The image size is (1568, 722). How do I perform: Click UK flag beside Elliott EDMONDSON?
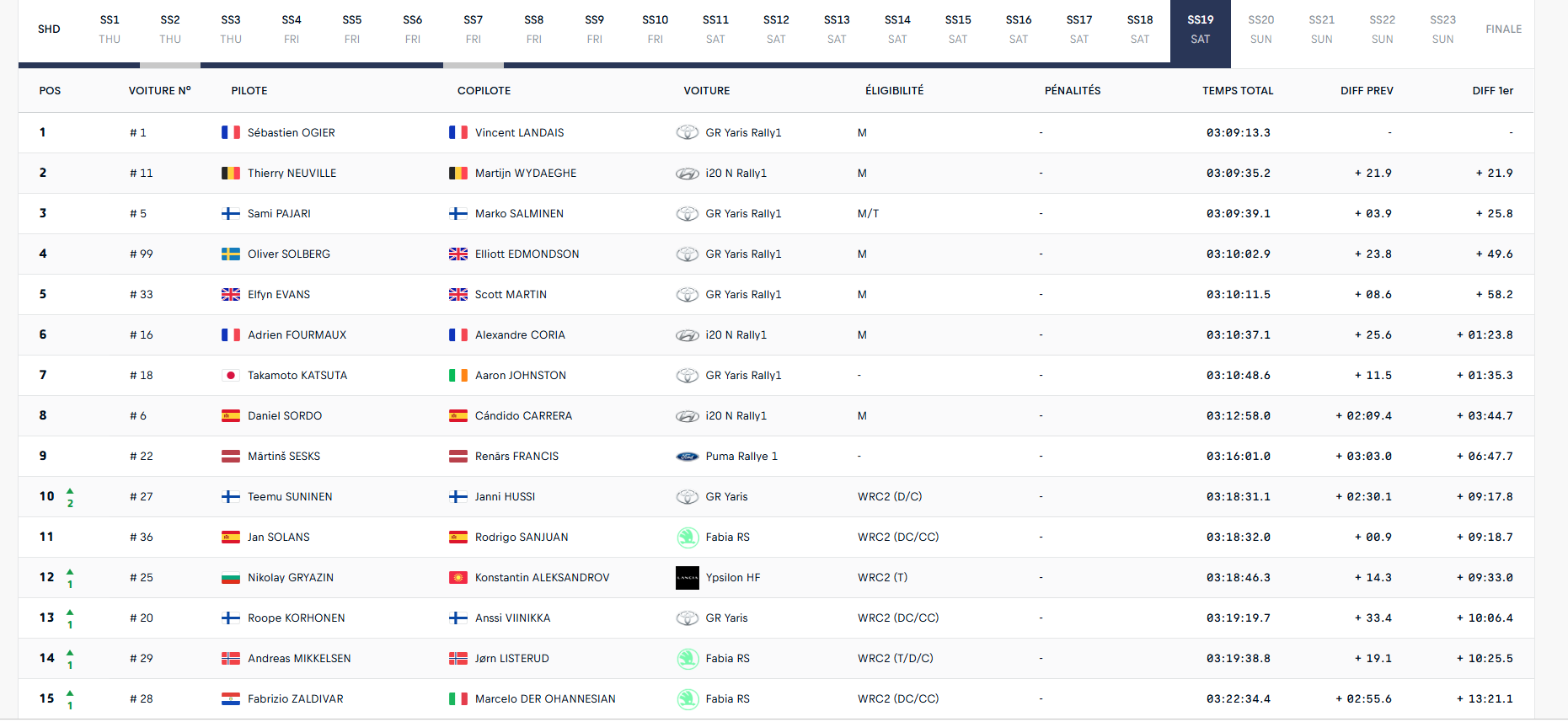point(458,254)
